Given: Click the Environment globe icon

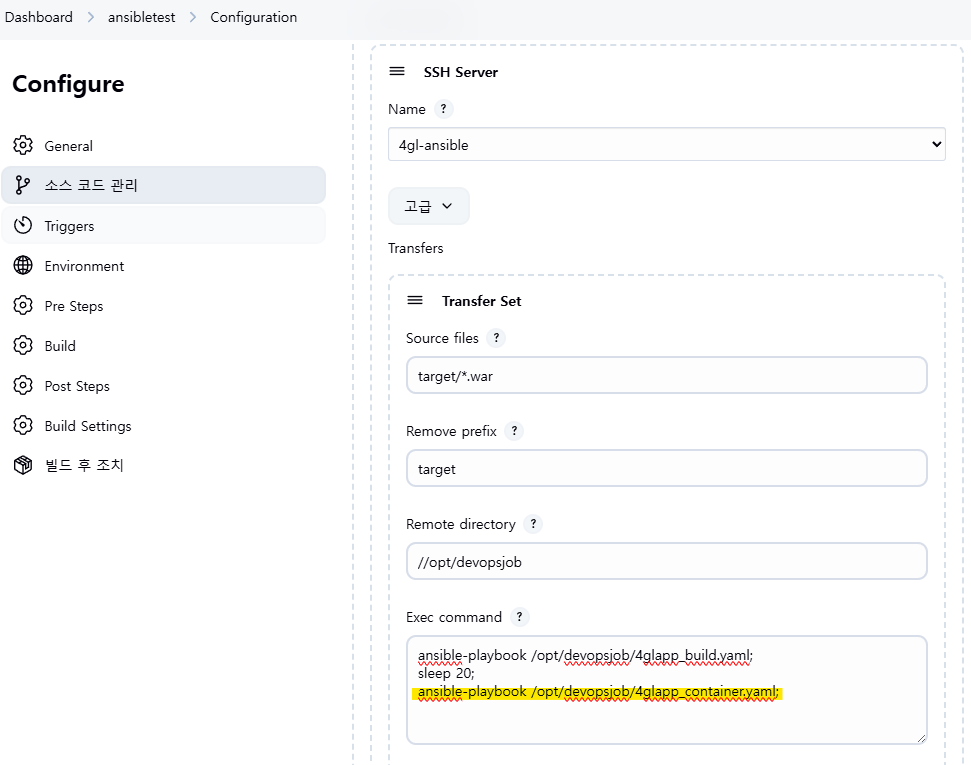Looking at the screenshot, I should (23, 266).
